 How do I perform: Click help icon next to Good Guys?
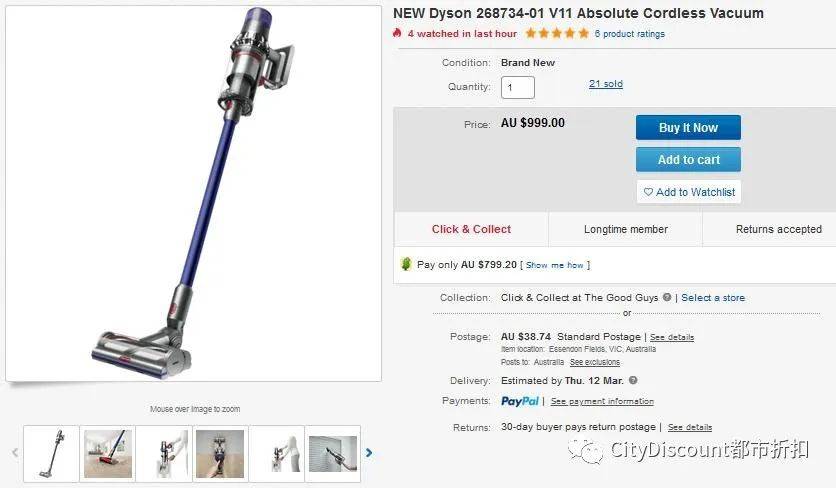[666, 297]
